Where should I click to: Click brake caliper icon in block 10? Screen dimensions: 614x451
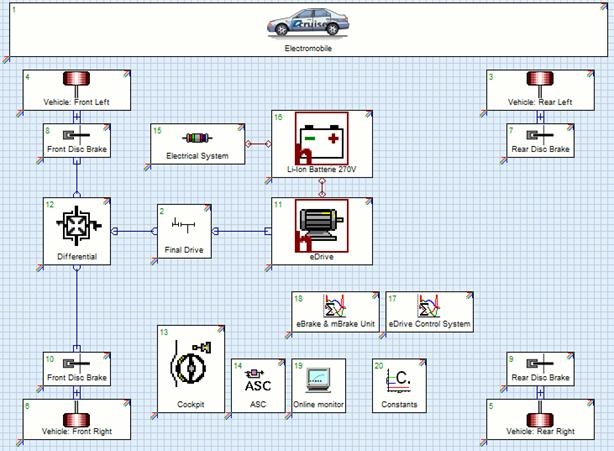point(76,364)
